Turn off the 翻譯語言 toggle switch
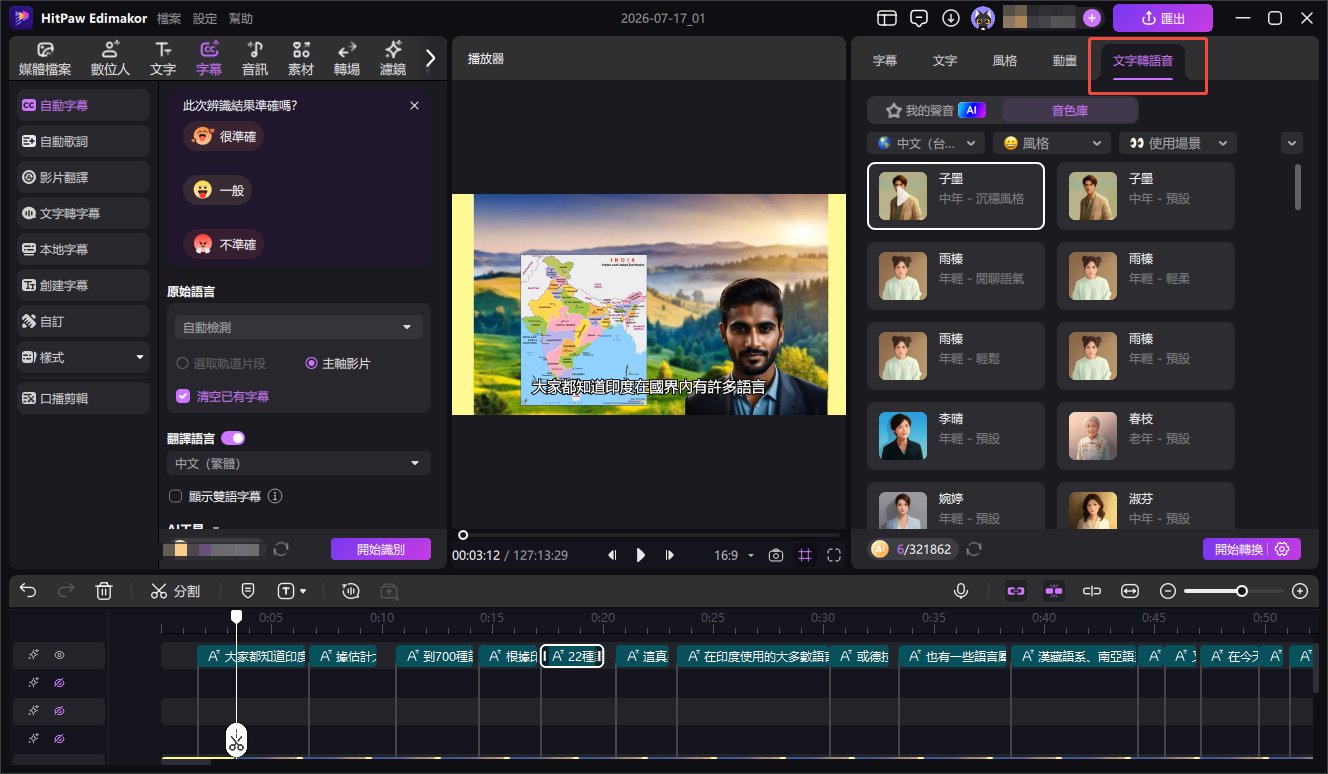This screenshot has width=1328, height=774. click(233, 438)
